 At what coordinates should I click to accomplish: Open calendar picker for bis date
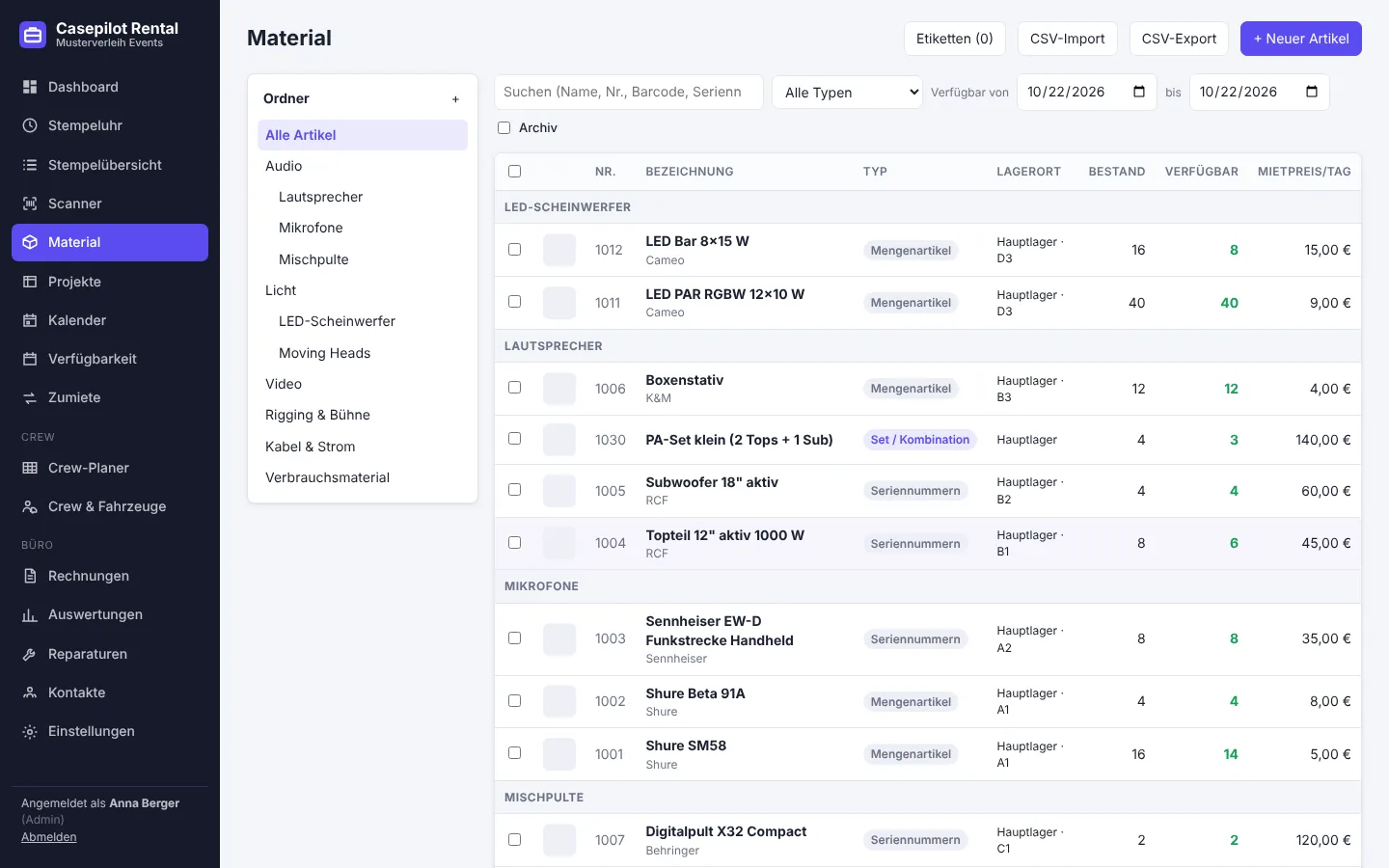(1312, 92)
